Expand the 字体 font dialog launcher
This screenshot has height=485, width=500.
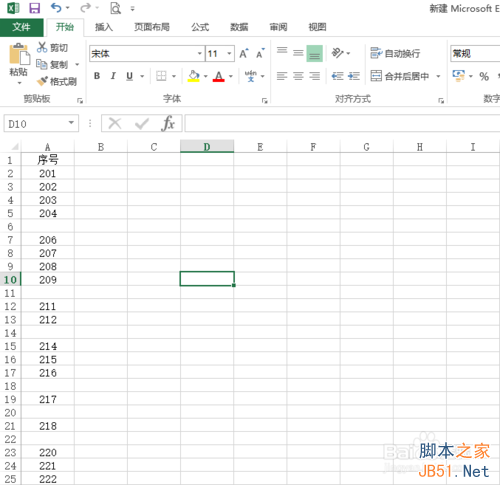(265, 100)
